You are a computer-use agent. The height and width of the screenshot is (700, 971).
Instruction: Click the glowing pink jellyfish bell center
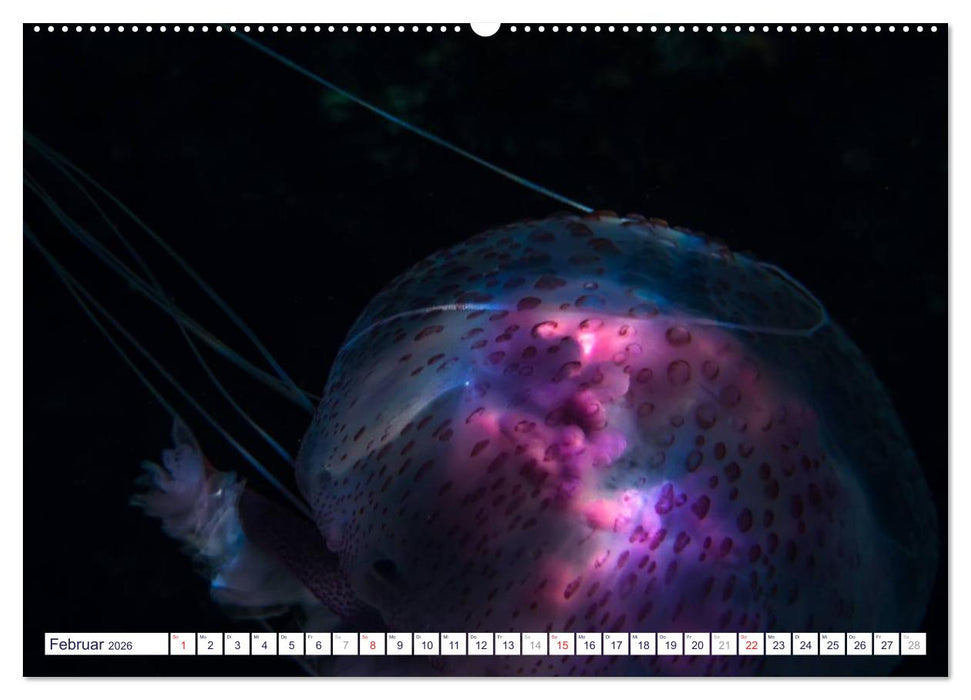pyautogui.click(x=590, y=420)
